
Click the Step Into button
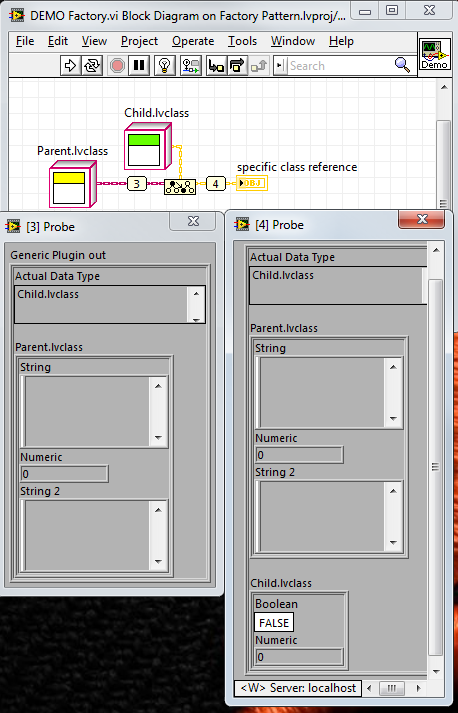216,65
